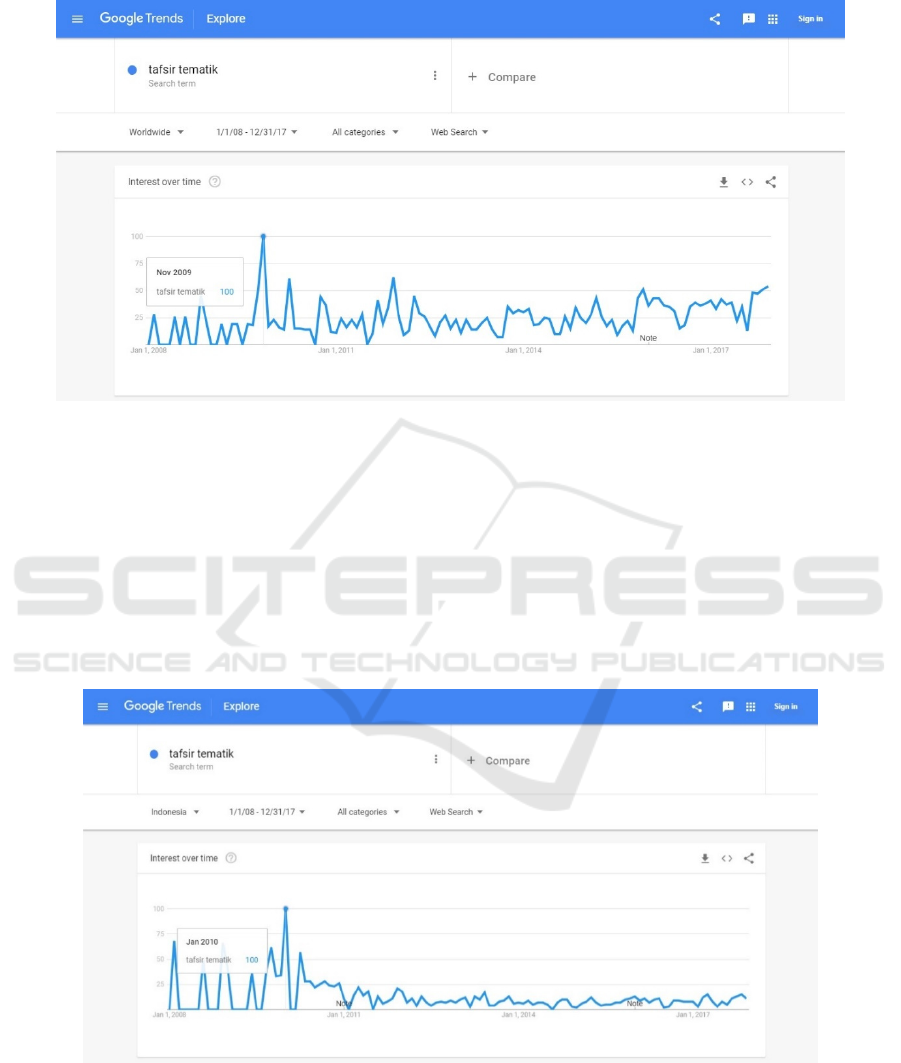This screenshot has width=901, height=1063.
Task: Open hamburger menu in top Google Trends header
Action: tap(78, 19)
